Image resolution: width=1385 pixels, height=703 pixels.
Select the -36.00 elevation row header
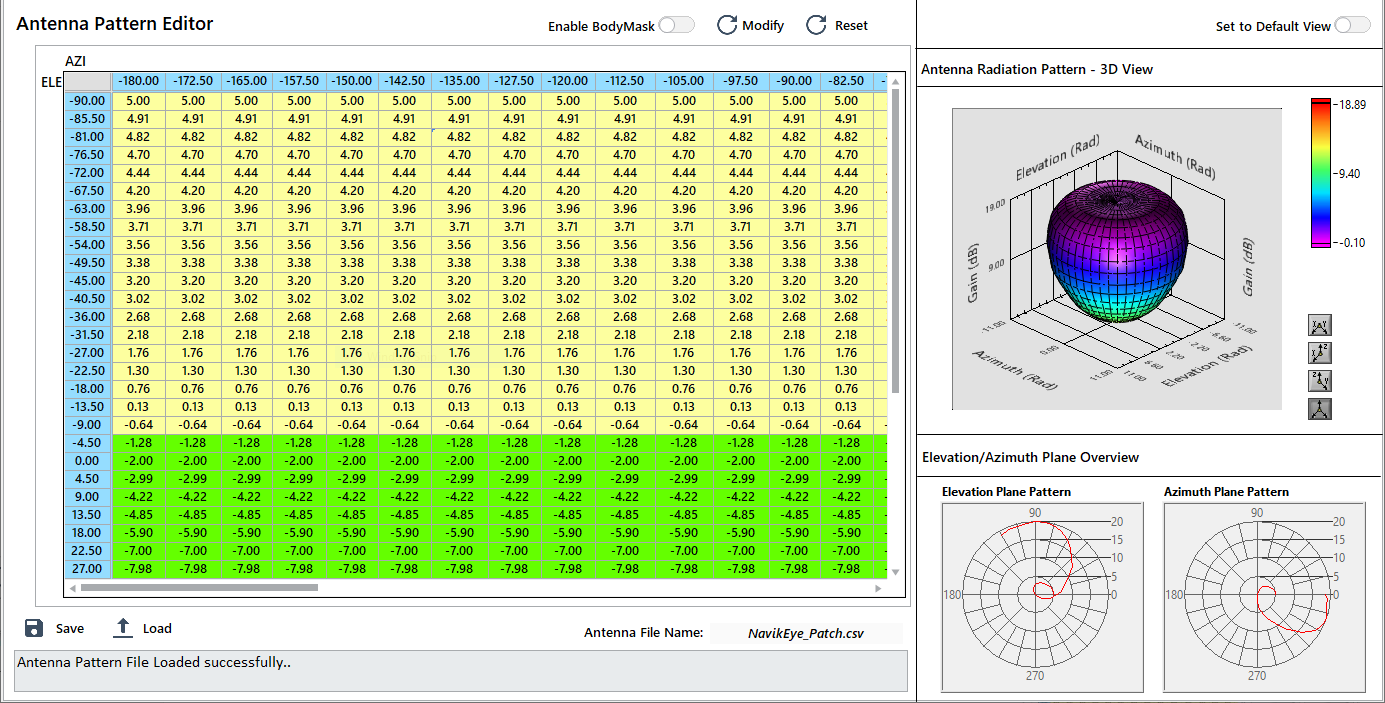(x=88, y=316)
